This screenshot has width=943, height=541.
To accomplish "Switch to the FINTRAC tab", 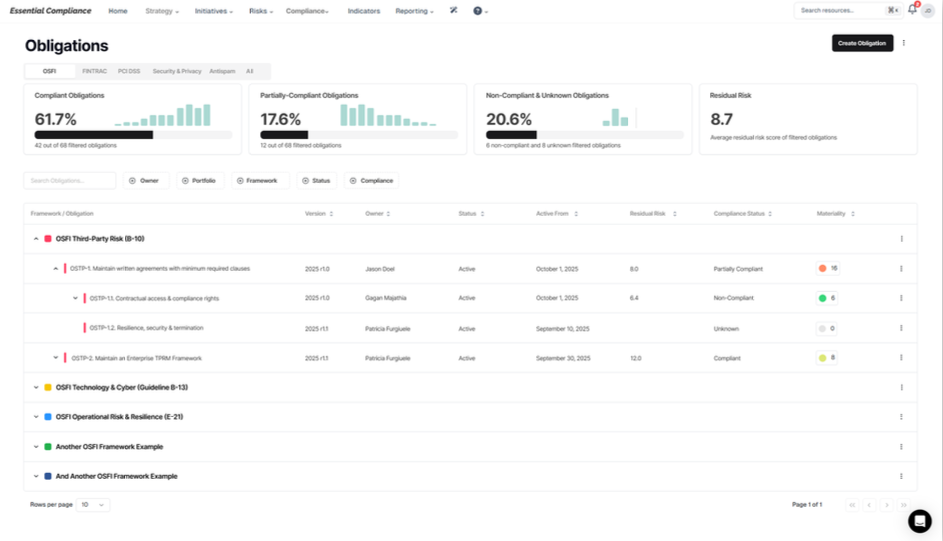I will (x=94, y=71).
